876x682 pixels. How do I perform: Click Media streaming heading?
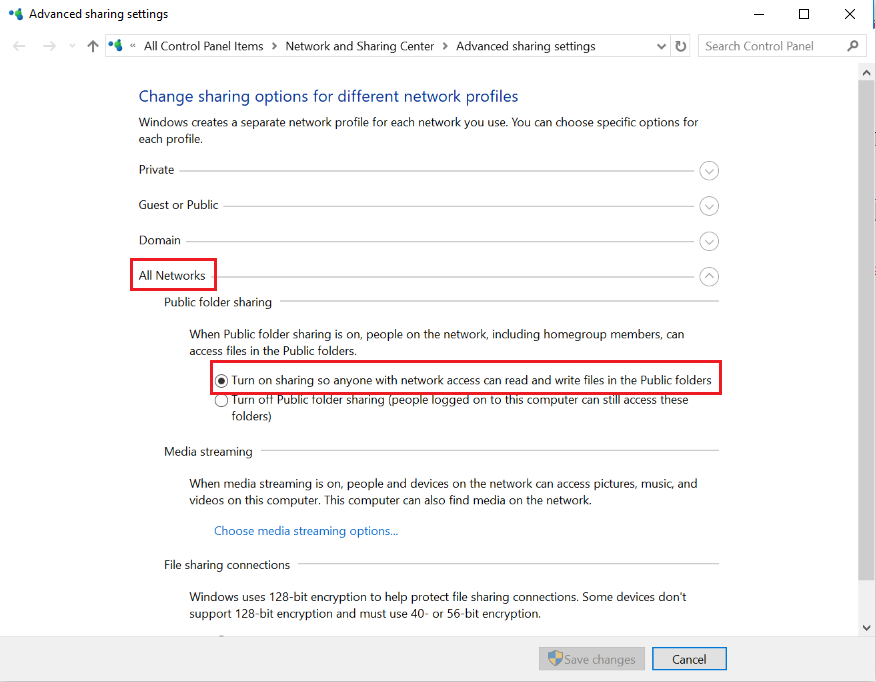208,451
